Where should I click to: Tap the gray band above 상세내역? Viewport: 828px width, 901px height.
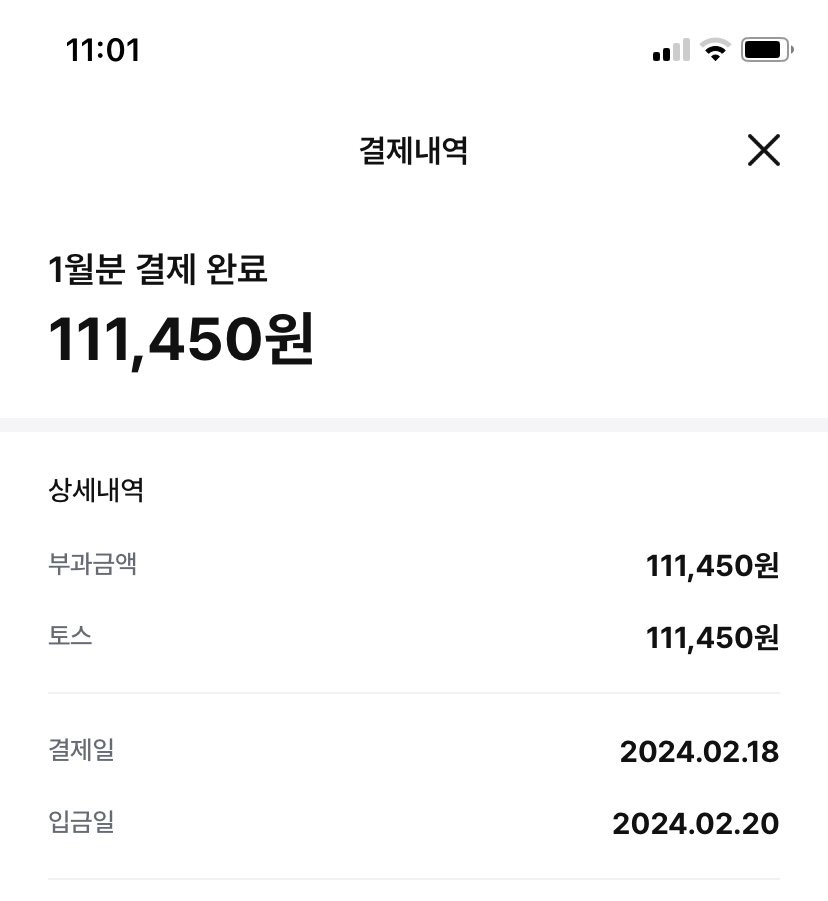(x=414, y=425)
